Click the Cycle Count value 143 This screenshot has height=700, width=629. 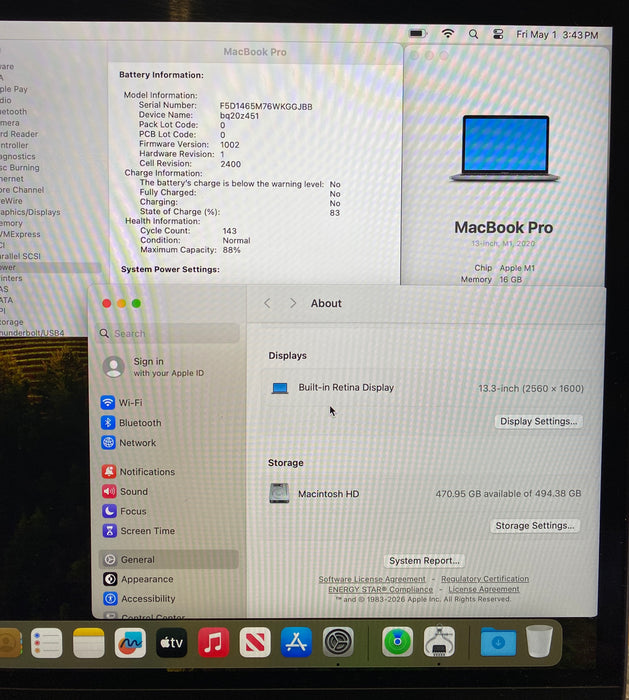click(229, 231)
